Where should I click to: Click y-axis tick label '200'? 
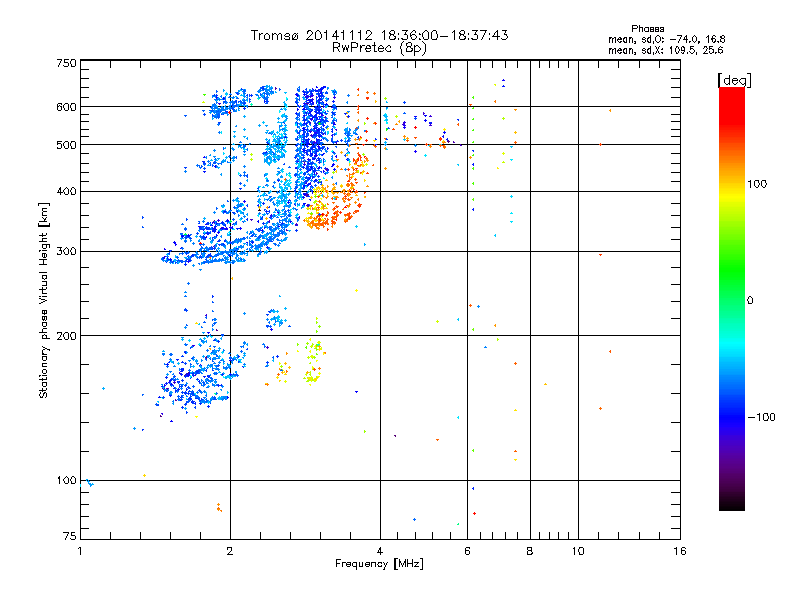point(66,336)
